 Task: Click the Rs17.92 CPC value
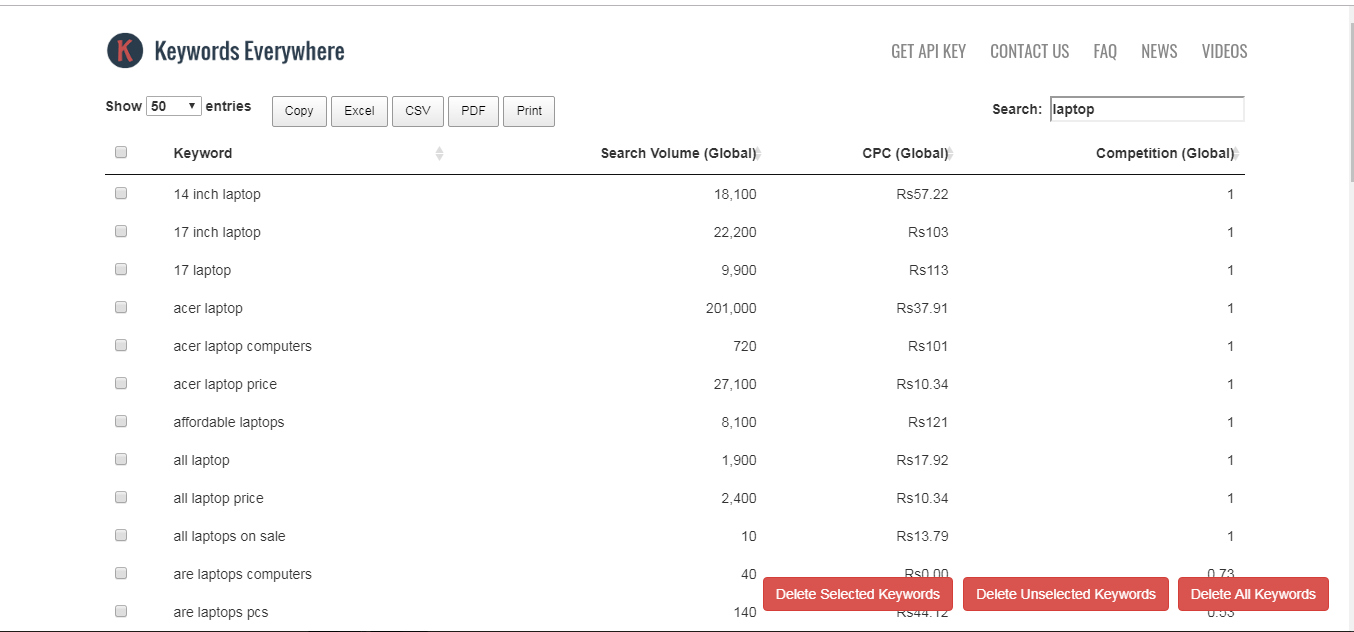pos(922,460)
